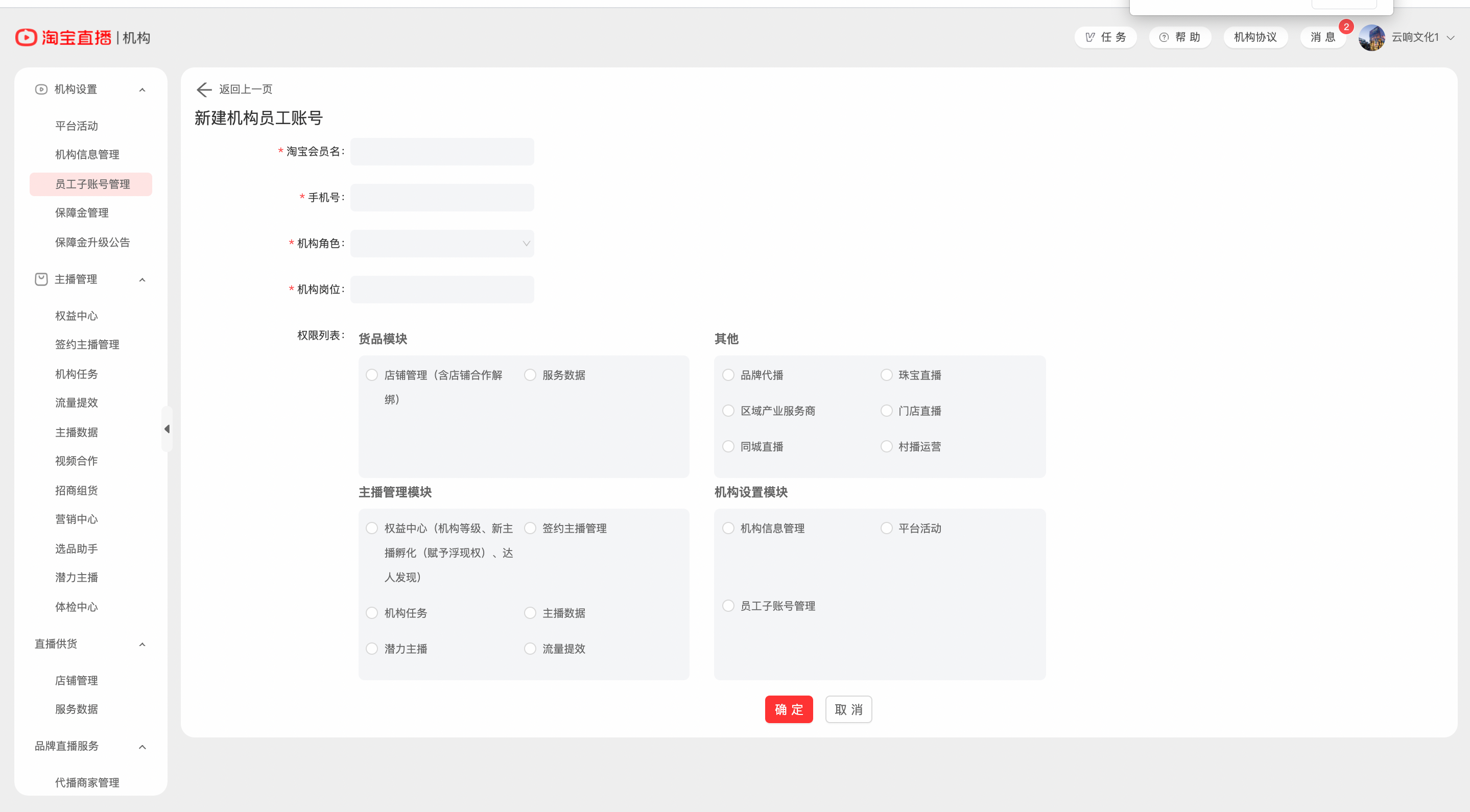The height and width of the screenshot is (812, 1470).
Task: Open 机构协议 agreement button
Action: pos(1255,38)
